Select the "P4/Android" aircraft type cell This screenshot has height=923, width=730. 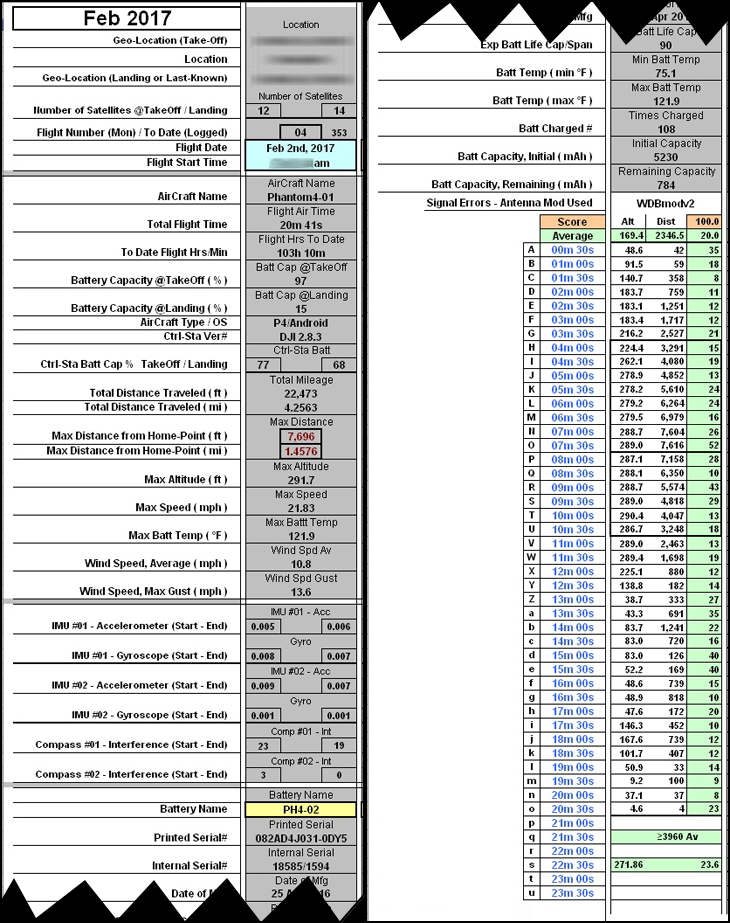click(x=301, y=323)
